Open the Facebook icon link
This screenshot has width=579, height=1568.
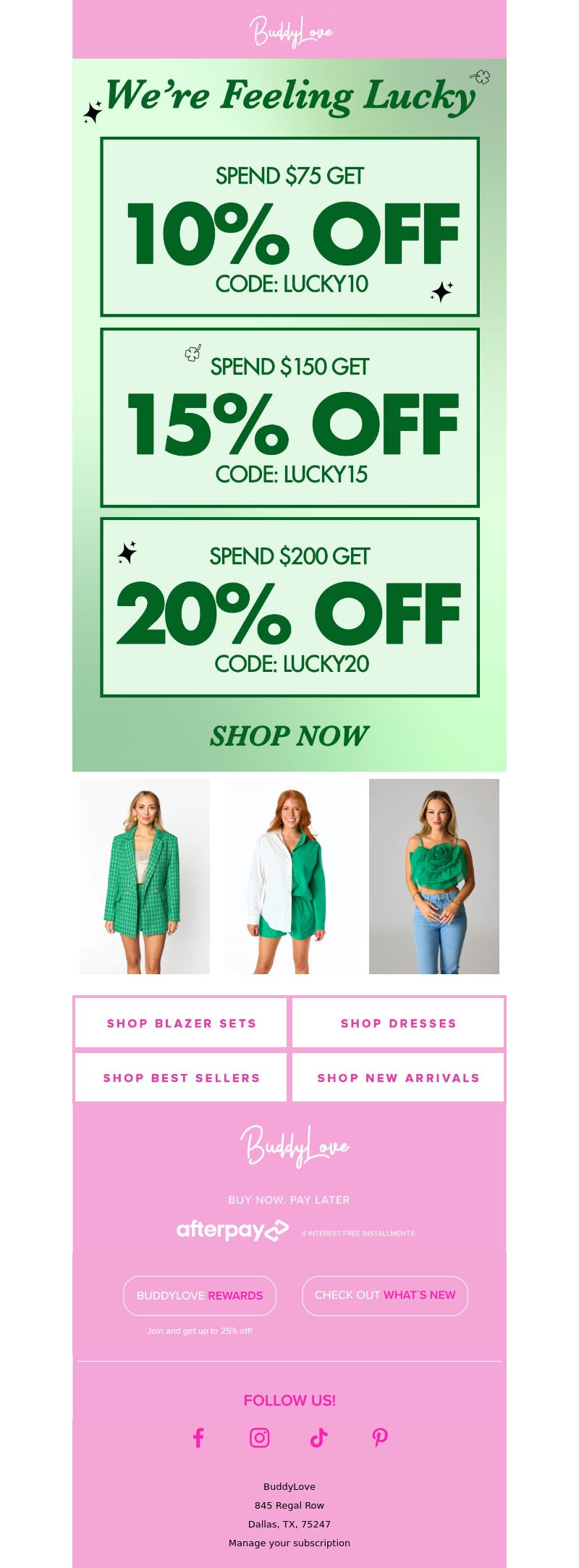coord(198,1438)
